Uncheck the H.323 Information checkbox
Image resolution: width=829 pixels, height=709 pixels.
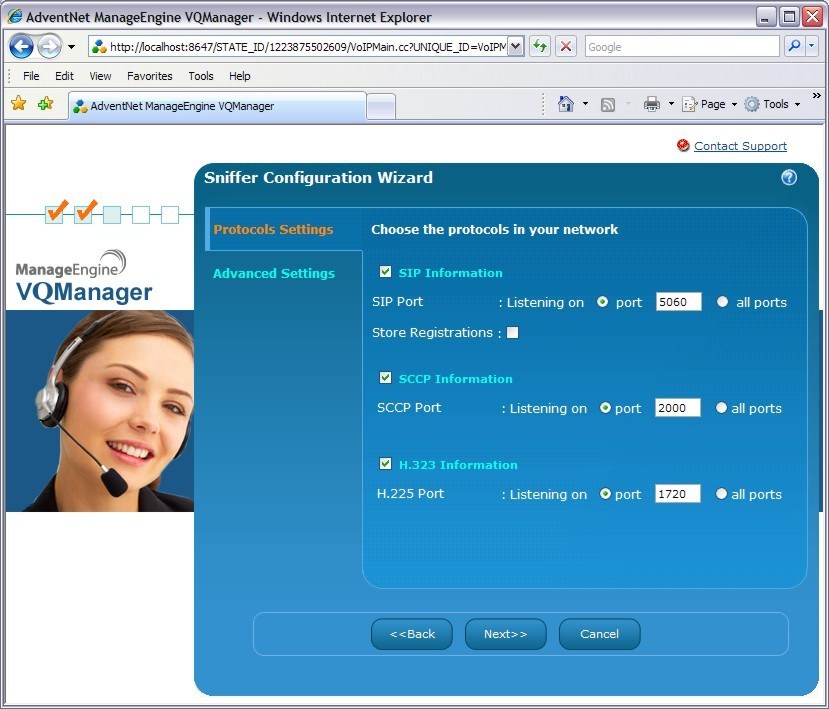click(385, 464)
